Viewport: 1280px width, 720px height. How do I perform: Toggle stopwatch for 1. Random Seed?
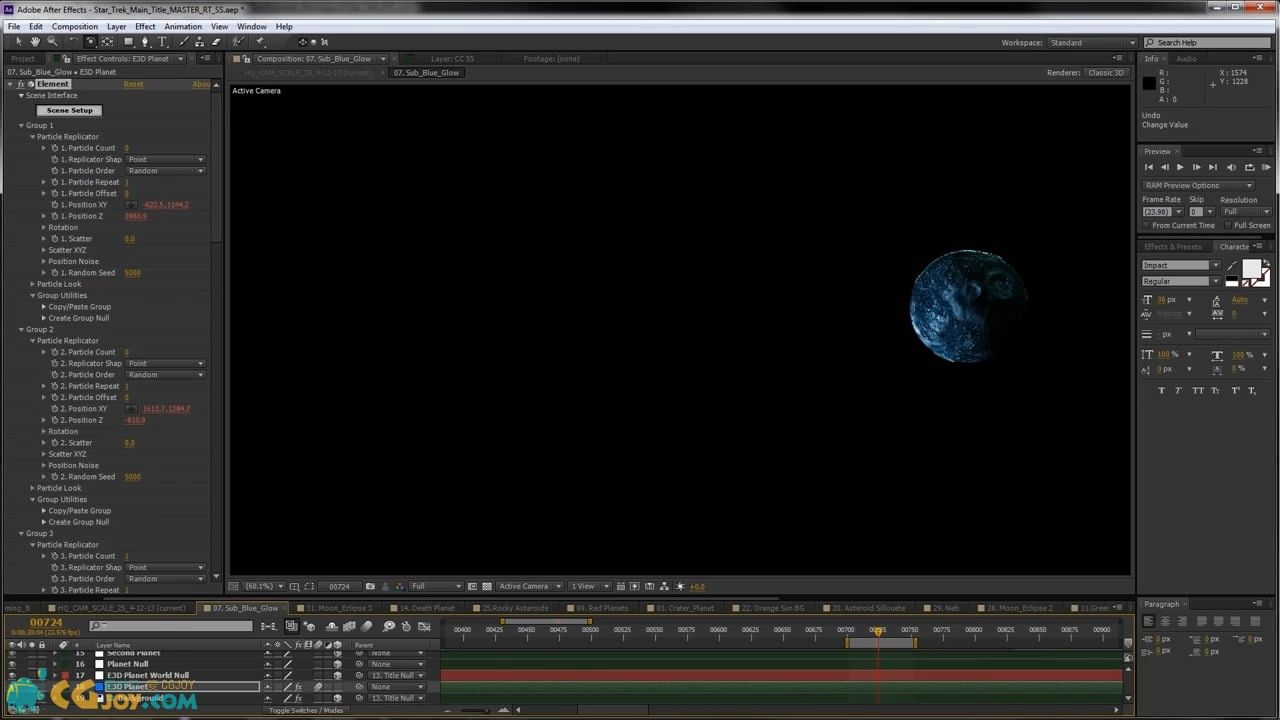[x=55, y=272]
